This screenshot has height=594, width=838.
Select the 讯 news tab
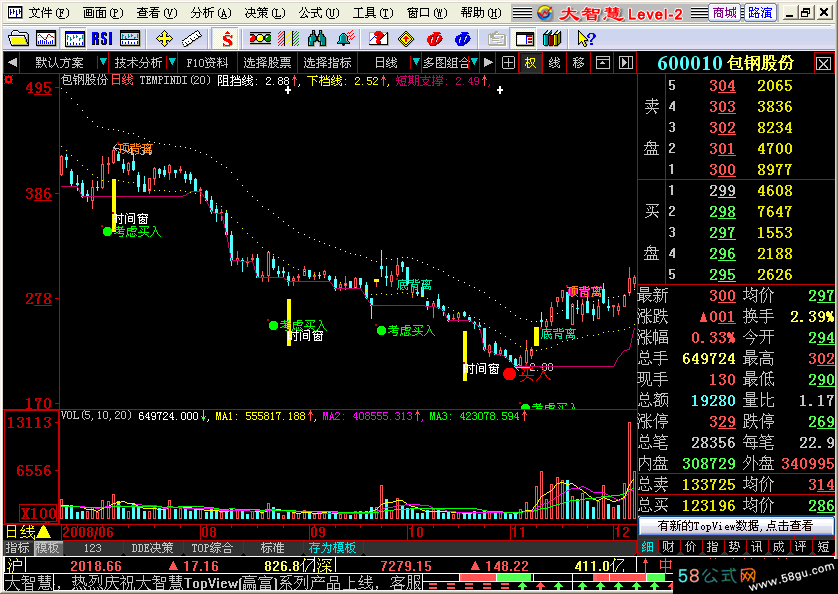pos(756,547)
